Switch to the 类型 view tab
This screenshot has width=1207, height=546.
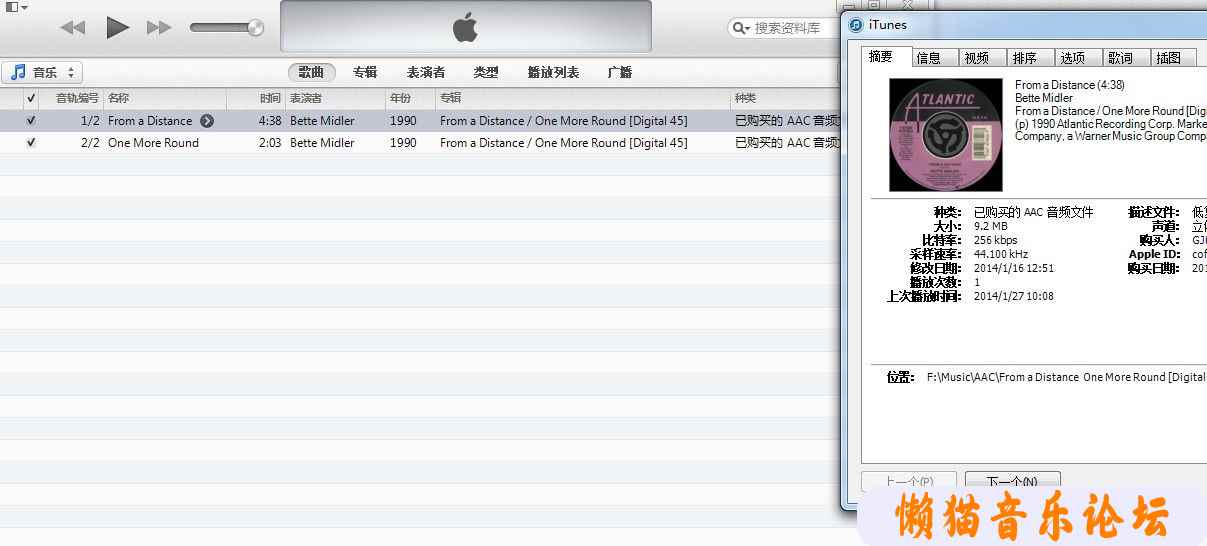[x=486, y=72]
